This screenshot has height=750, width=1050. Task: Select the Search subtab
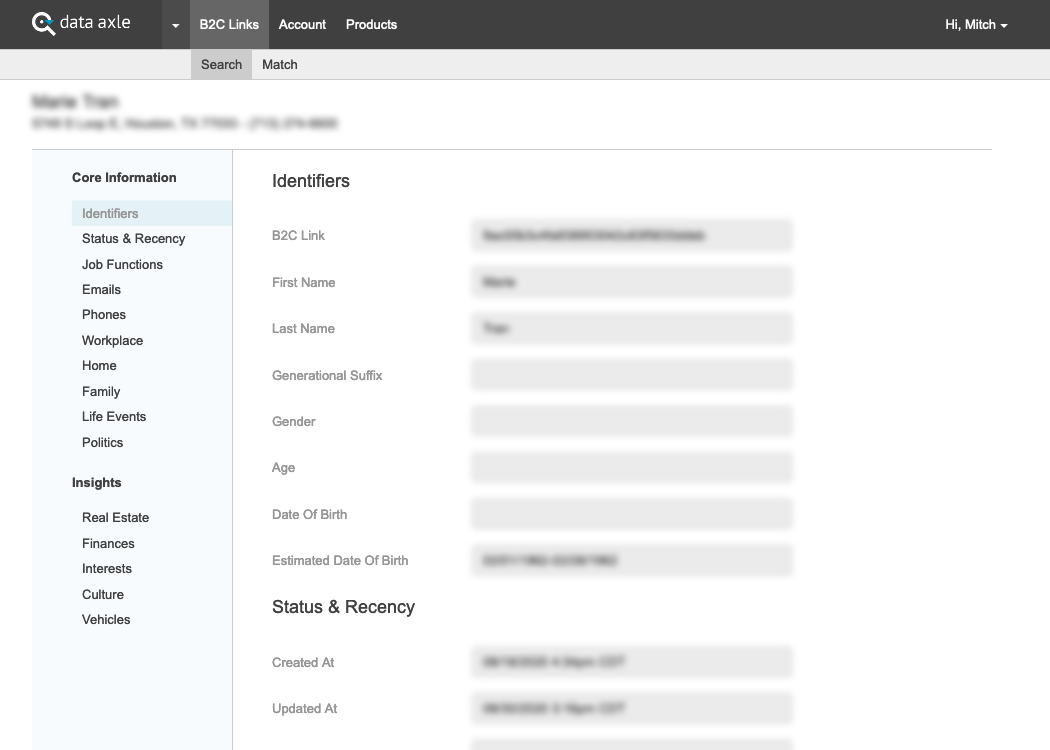[x=221, y=64]
